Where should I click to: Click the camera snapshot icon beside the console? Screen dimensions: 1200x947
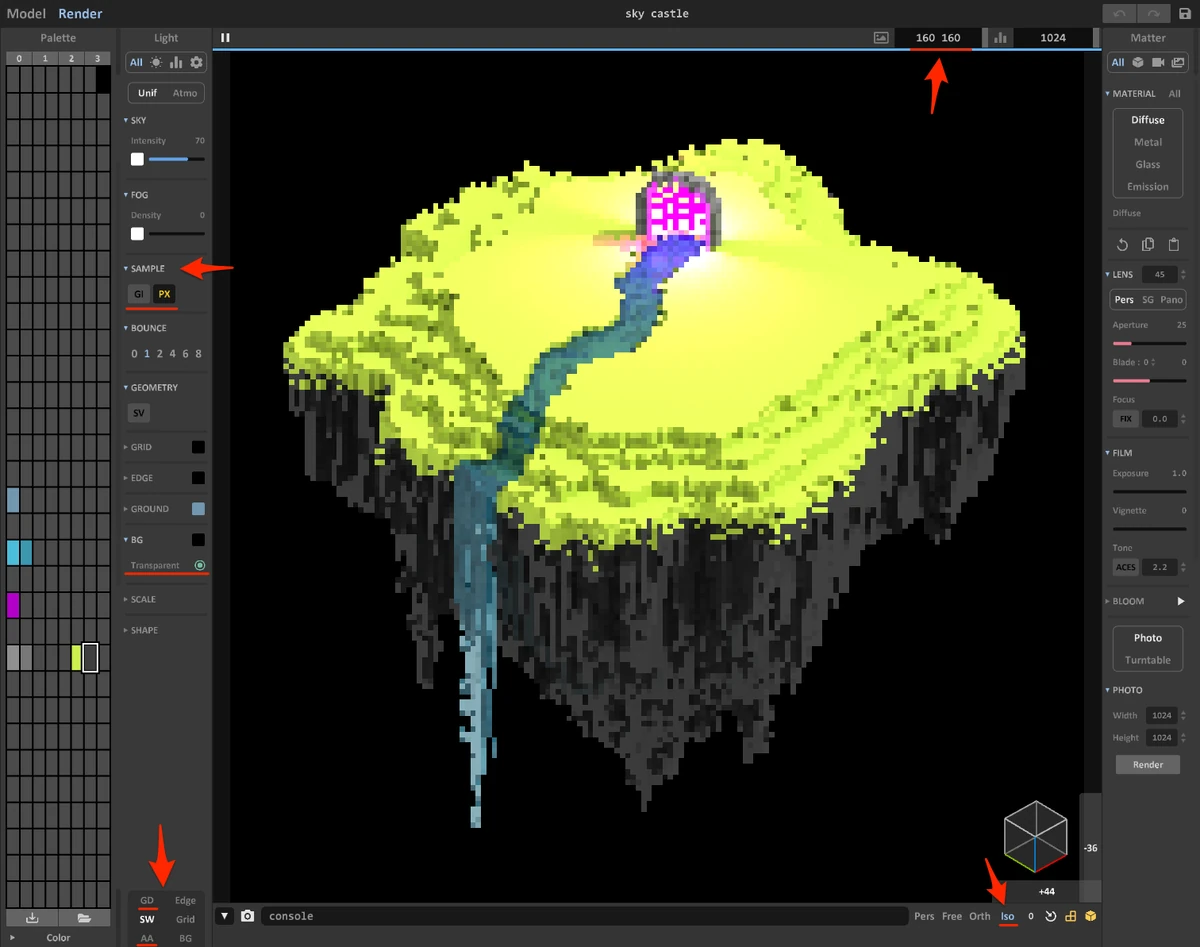point(247,915)
